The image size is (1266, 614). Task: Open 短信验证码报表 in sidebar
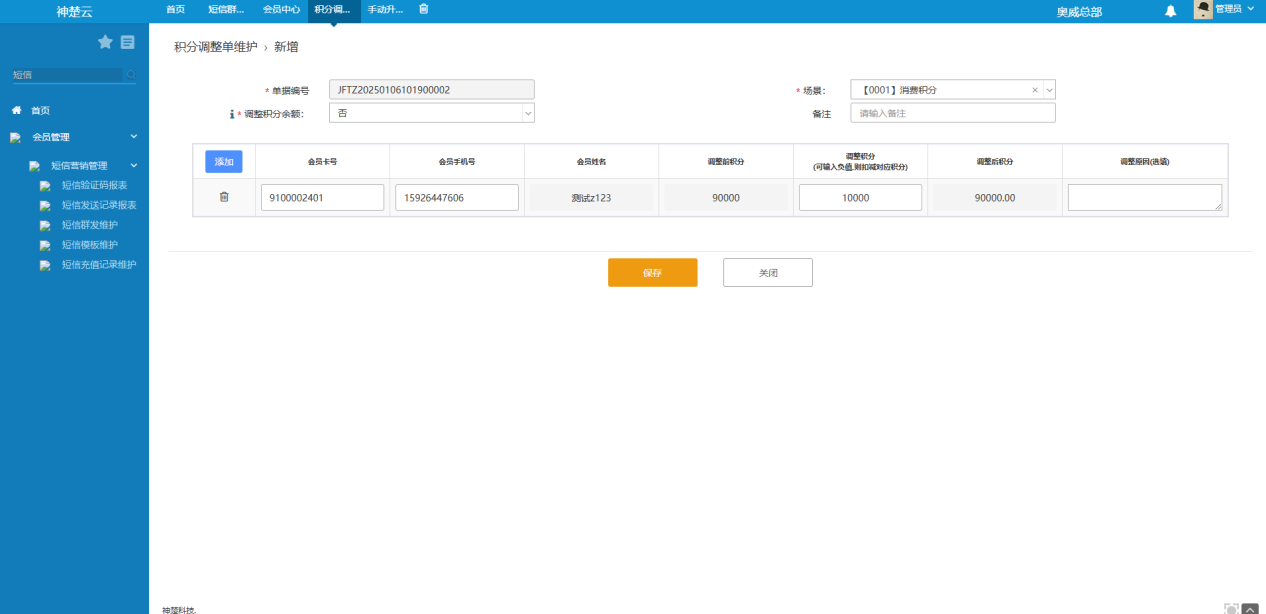(94, 185)
